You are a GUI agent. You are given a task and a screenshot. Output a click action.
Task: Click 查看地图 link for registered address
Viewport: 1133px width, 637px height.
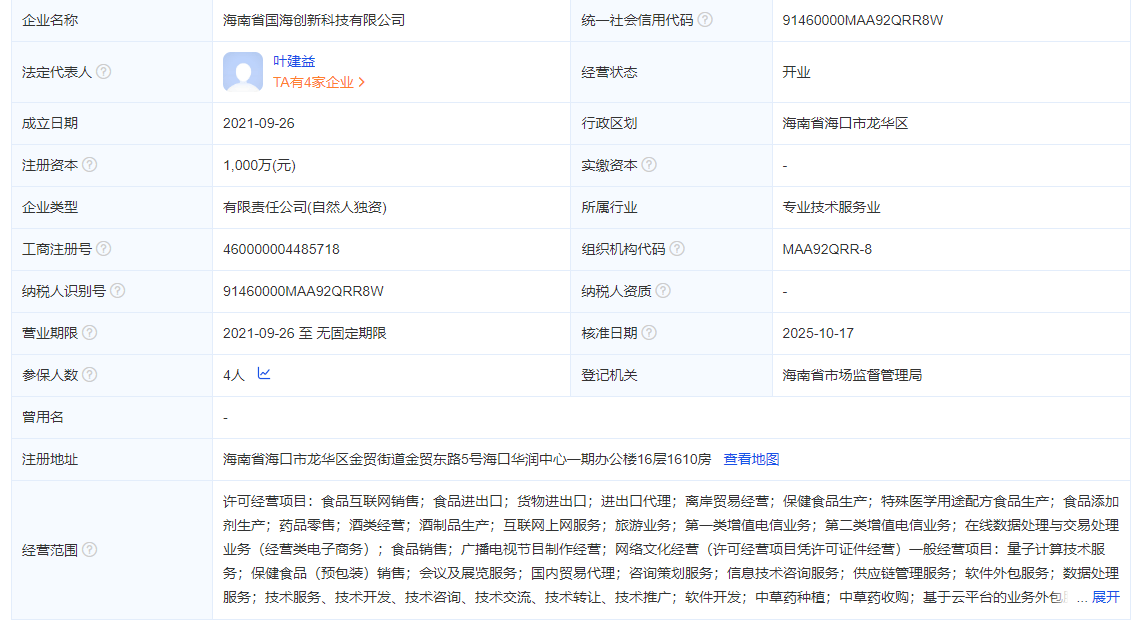751,459
